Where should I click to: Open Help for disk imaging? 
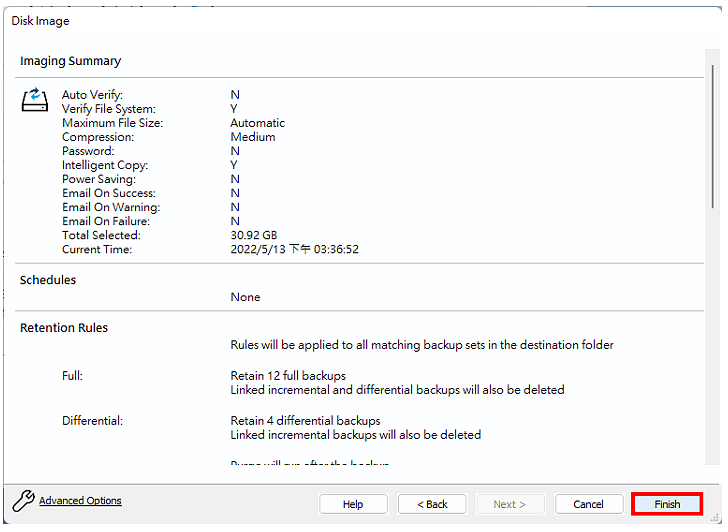(x=353, y=504)
